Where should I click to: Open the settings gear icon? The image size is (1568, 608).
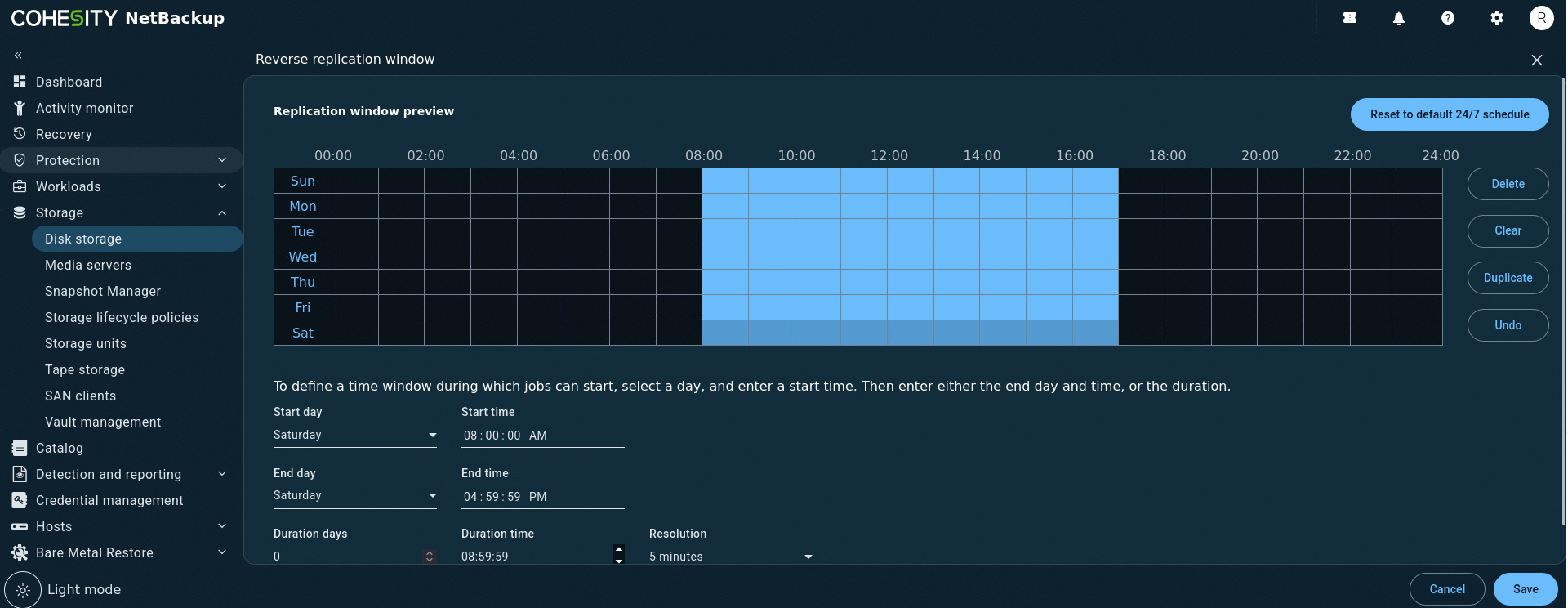click(1497, 18)
